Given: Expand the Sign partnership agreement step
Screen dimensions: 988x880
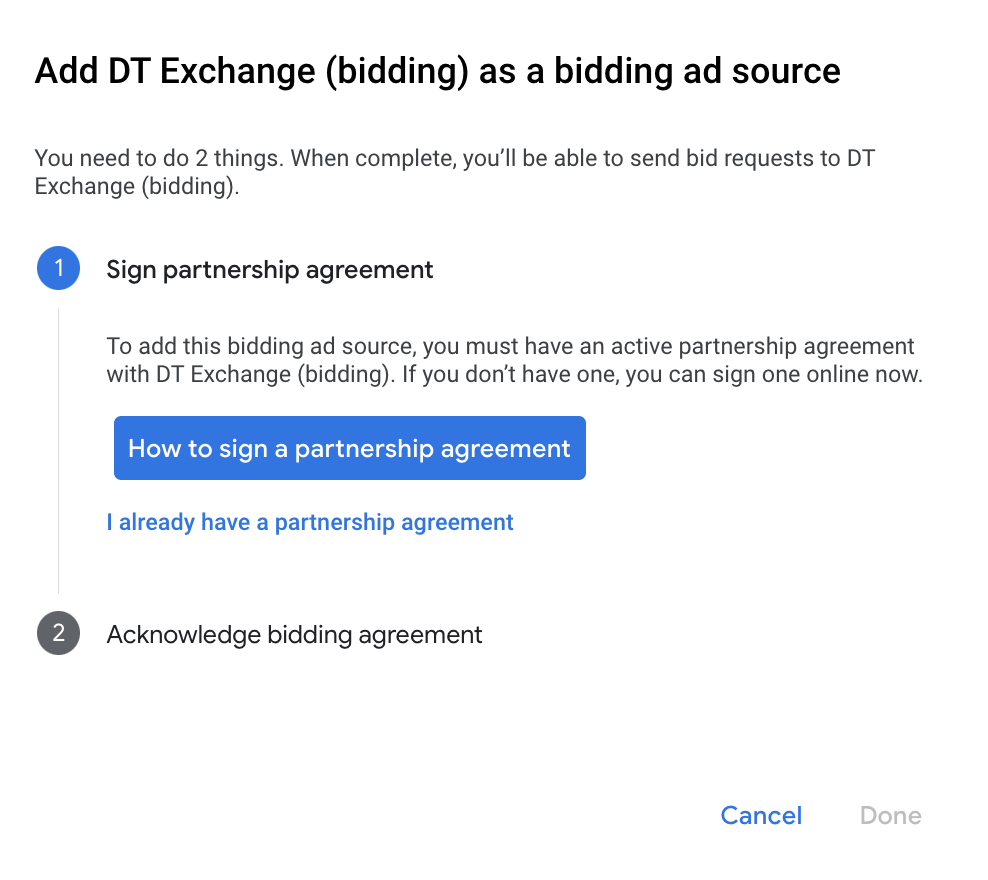Looking at the screenshot, I should point(270,269).
